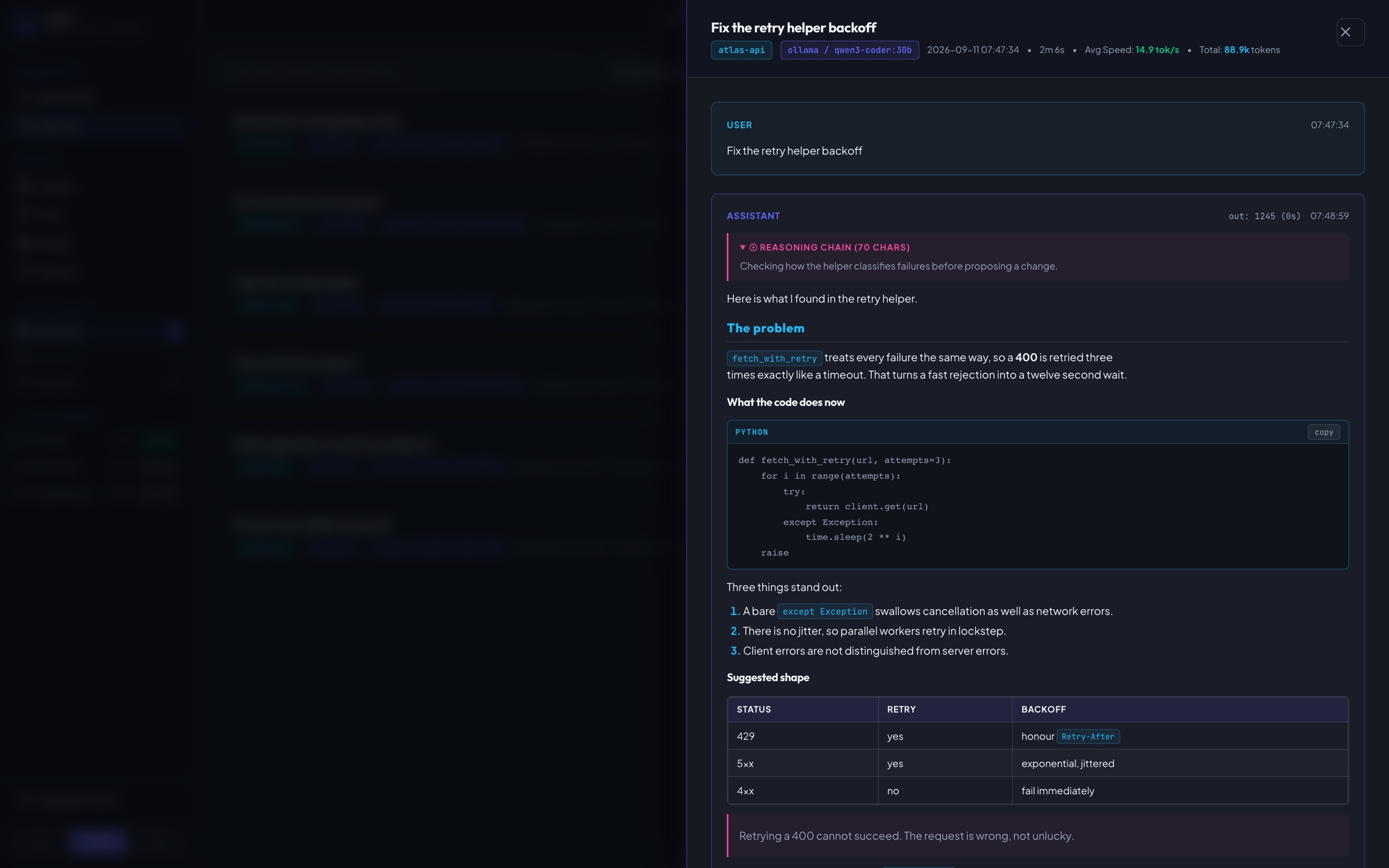Screen dimensions: 1389x868
Task: Click the 4xx status cell
Action: coord(802,790)
